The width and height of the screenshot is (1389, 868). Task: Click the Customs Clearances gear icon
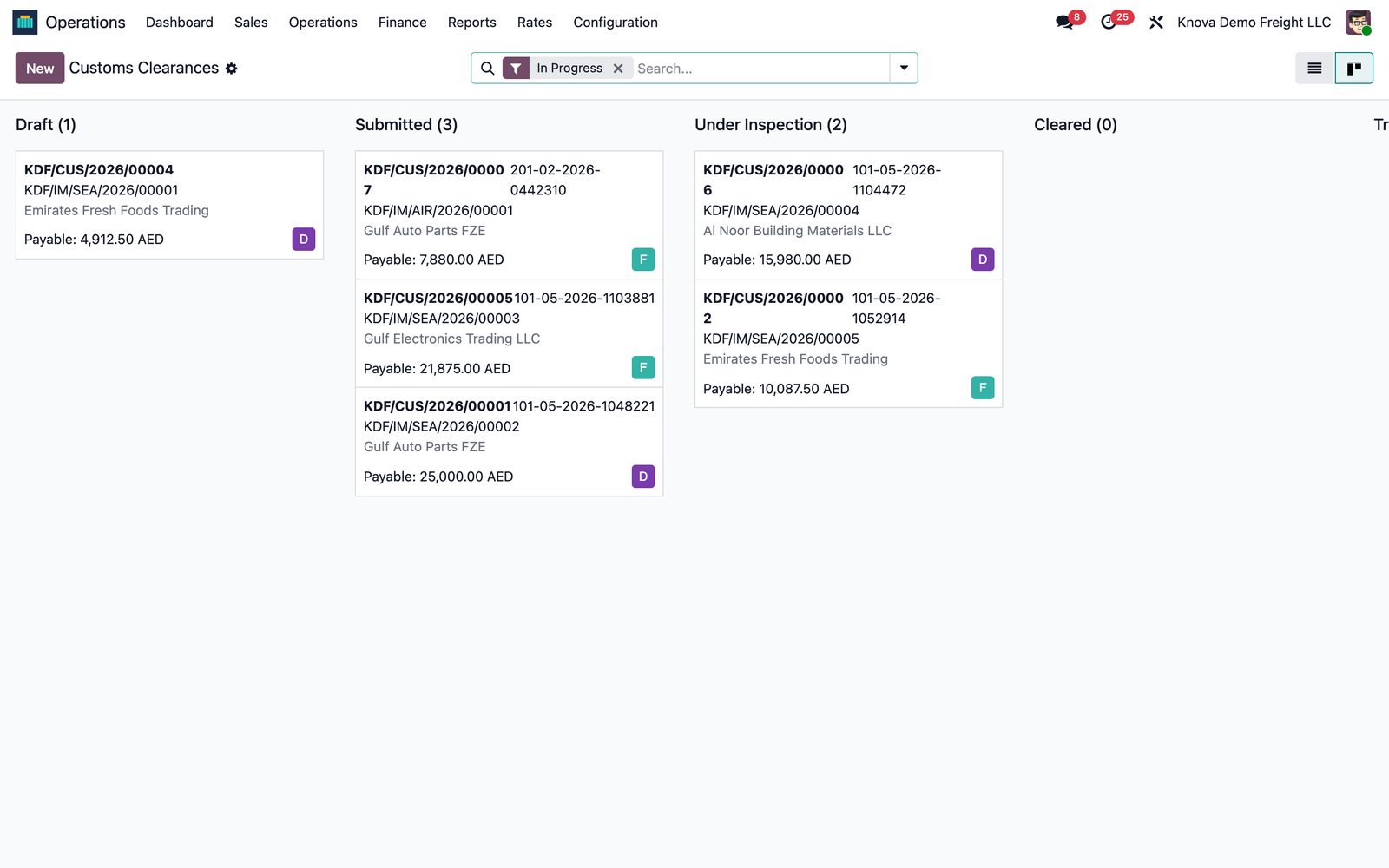tap(232, 69)
